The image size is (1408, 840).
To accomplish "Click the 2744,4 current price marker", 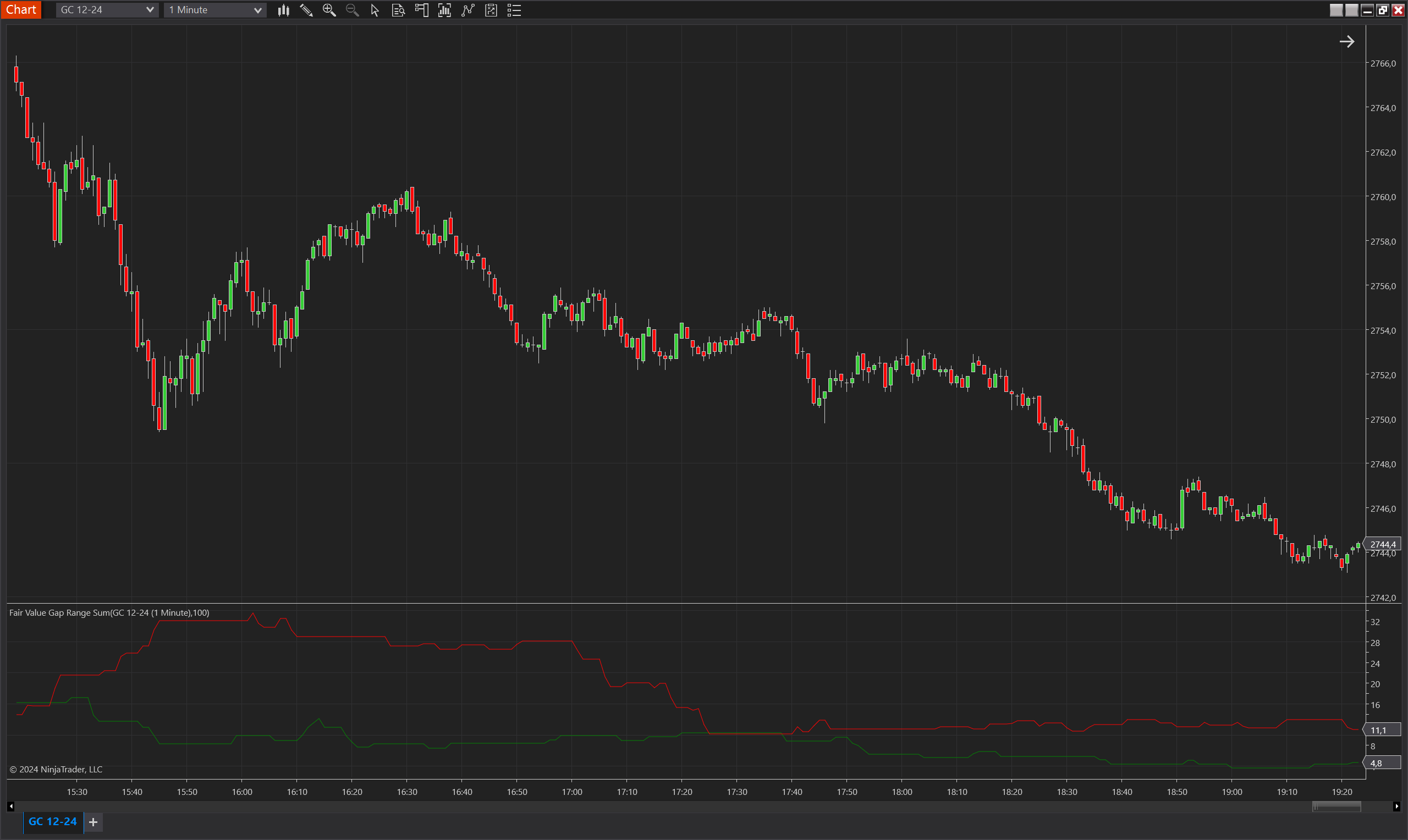I will [x=1383, y=544].
